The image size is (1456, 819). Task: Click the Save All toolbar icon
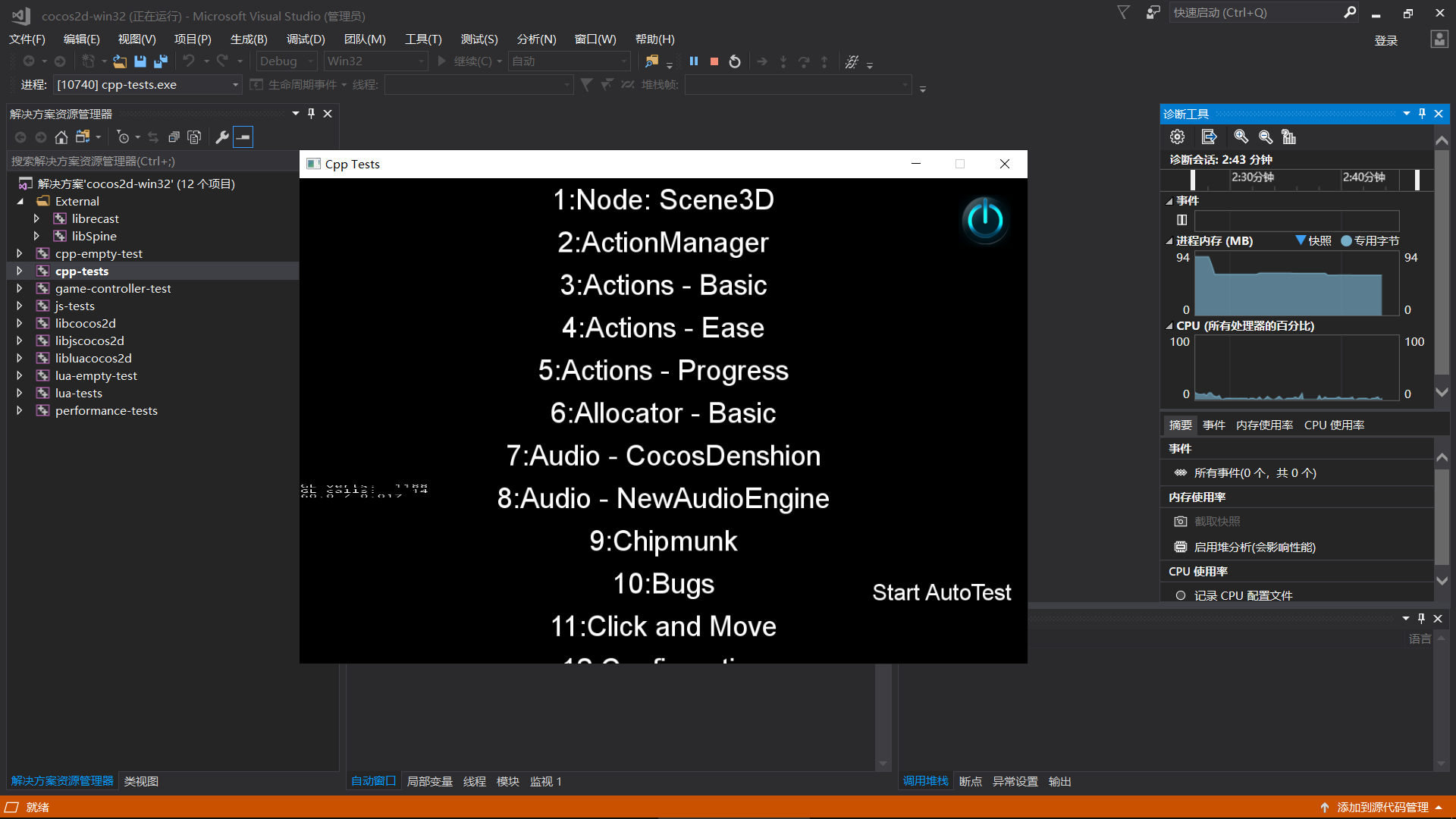coord(160,61)
